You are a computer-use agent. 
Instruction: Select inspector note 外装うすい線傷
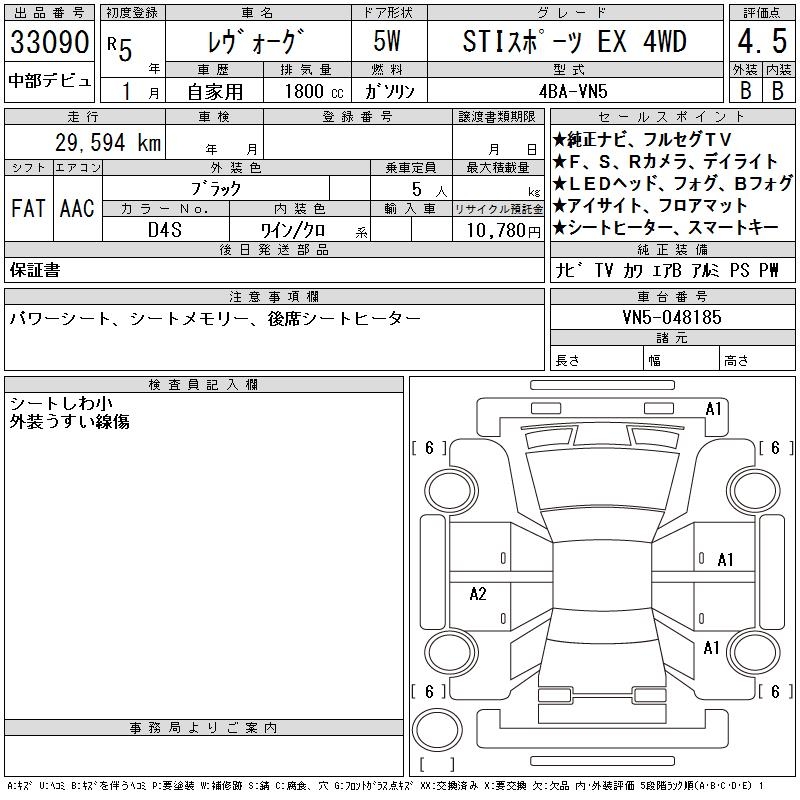tap(69, 421)
